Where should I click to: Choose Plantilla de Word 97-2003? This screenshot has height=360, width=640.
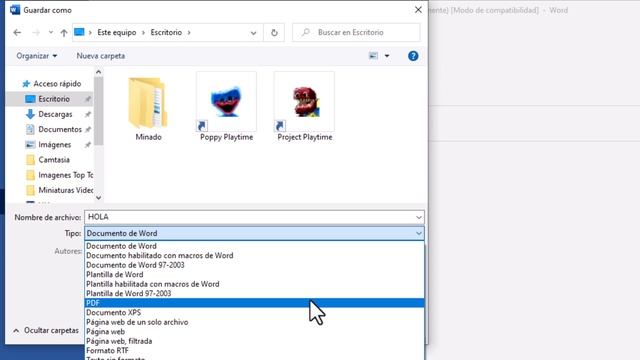click(254, 293)
